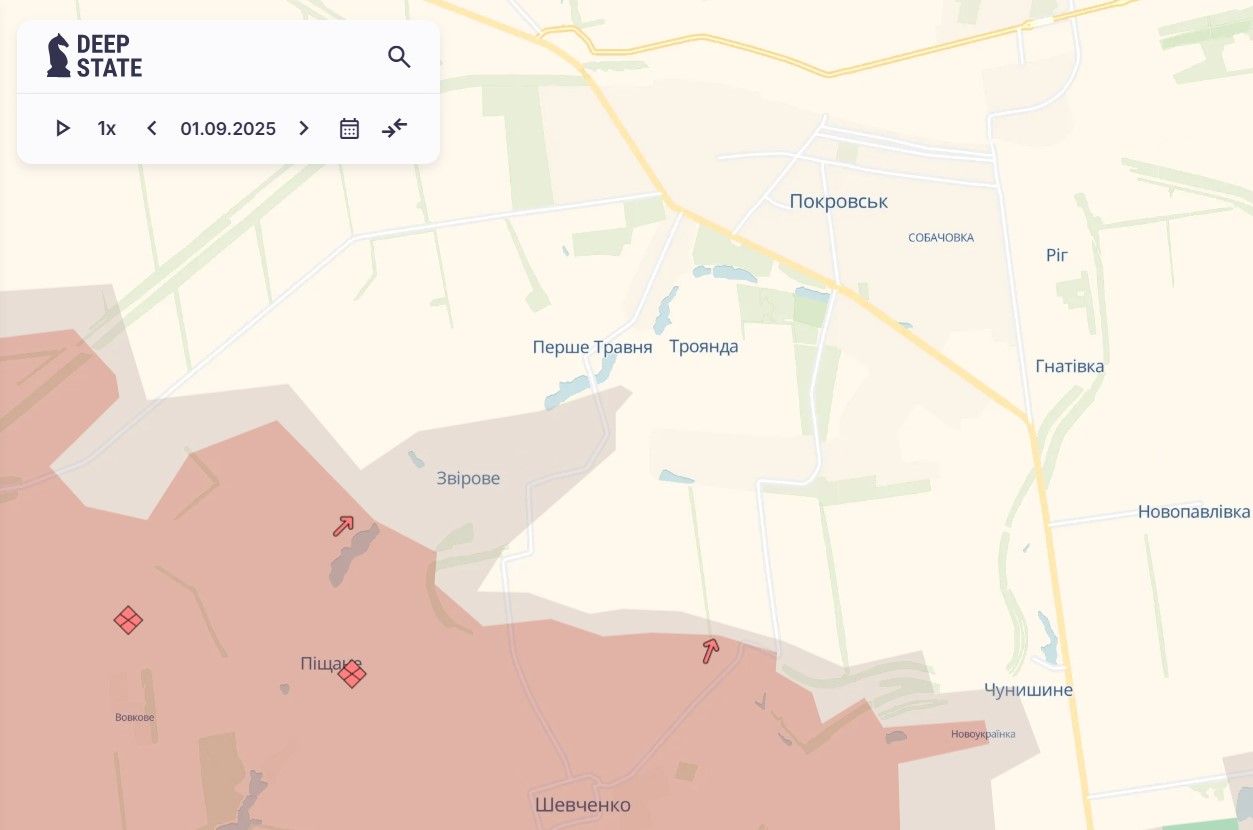
Task: Open the calendar date picker
Action: point(349,128)
